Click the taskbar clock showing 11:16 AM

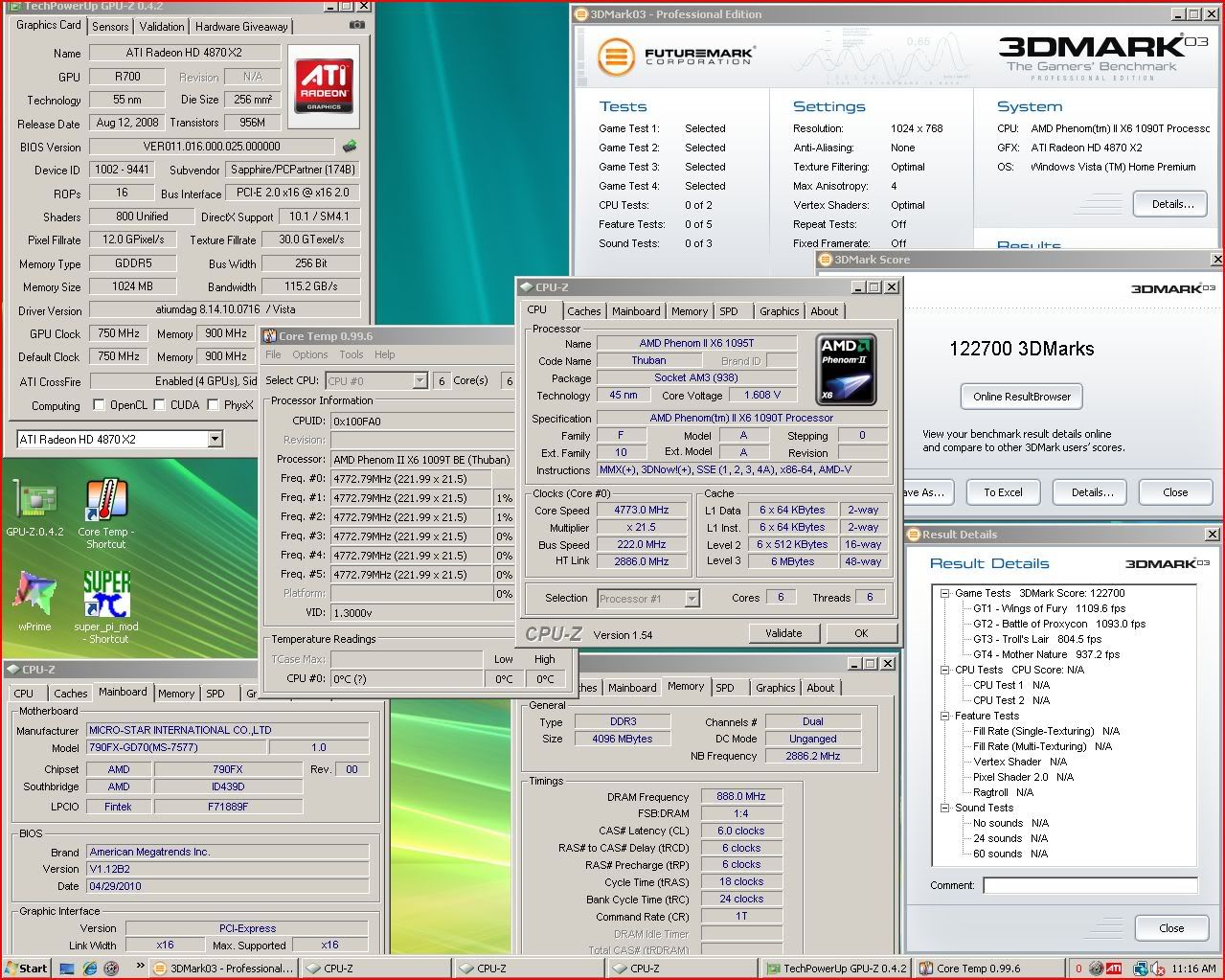1194,969
